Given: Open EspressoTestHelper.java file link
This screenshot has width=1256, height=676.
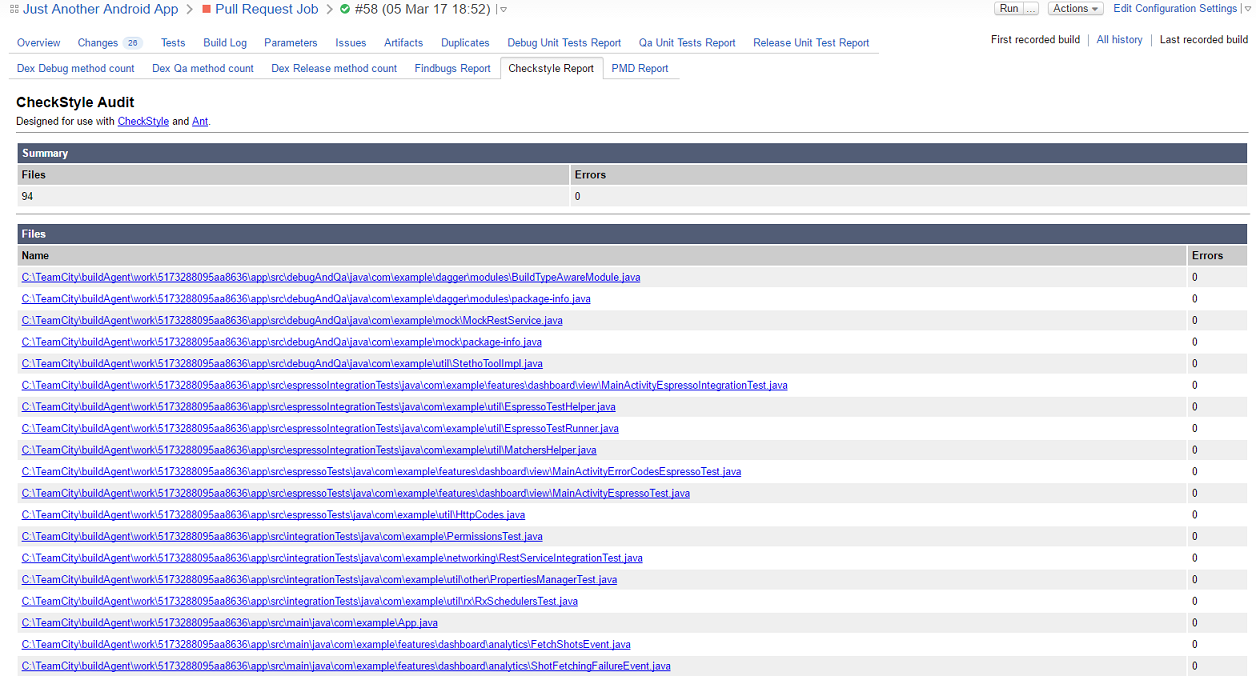Looking at the screenshot, I should [x=319, y=407].
